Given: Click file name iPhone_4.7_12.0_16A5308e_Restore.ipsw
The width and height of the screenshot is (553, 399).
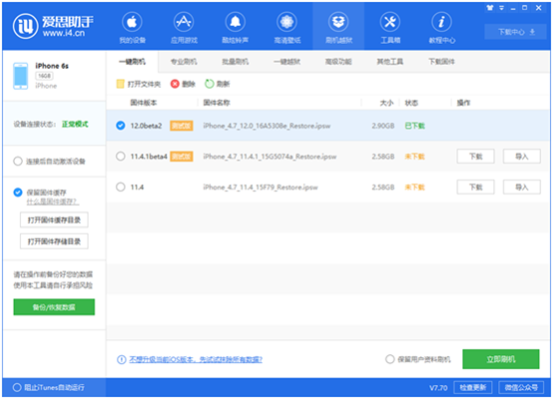Looking at the screenshot, I should click(x=267, y=126).
